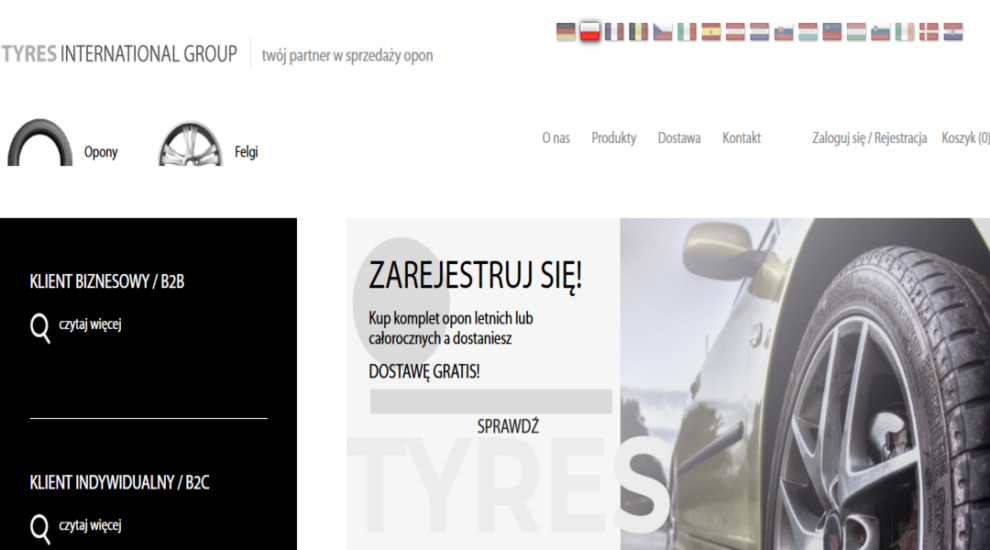990x550 pixels.
Task: Switch to the Spanish flag
Action: (711, 32)
